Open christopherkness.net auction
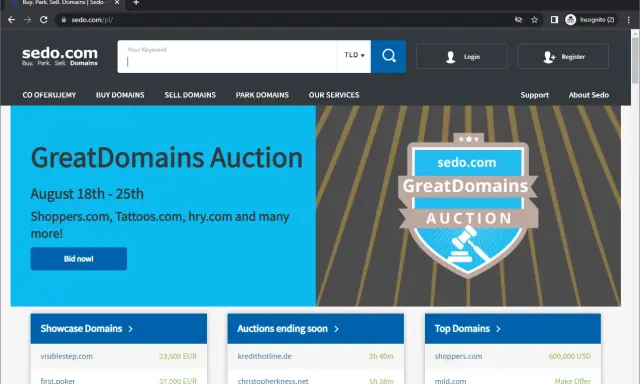 point(273,380)
